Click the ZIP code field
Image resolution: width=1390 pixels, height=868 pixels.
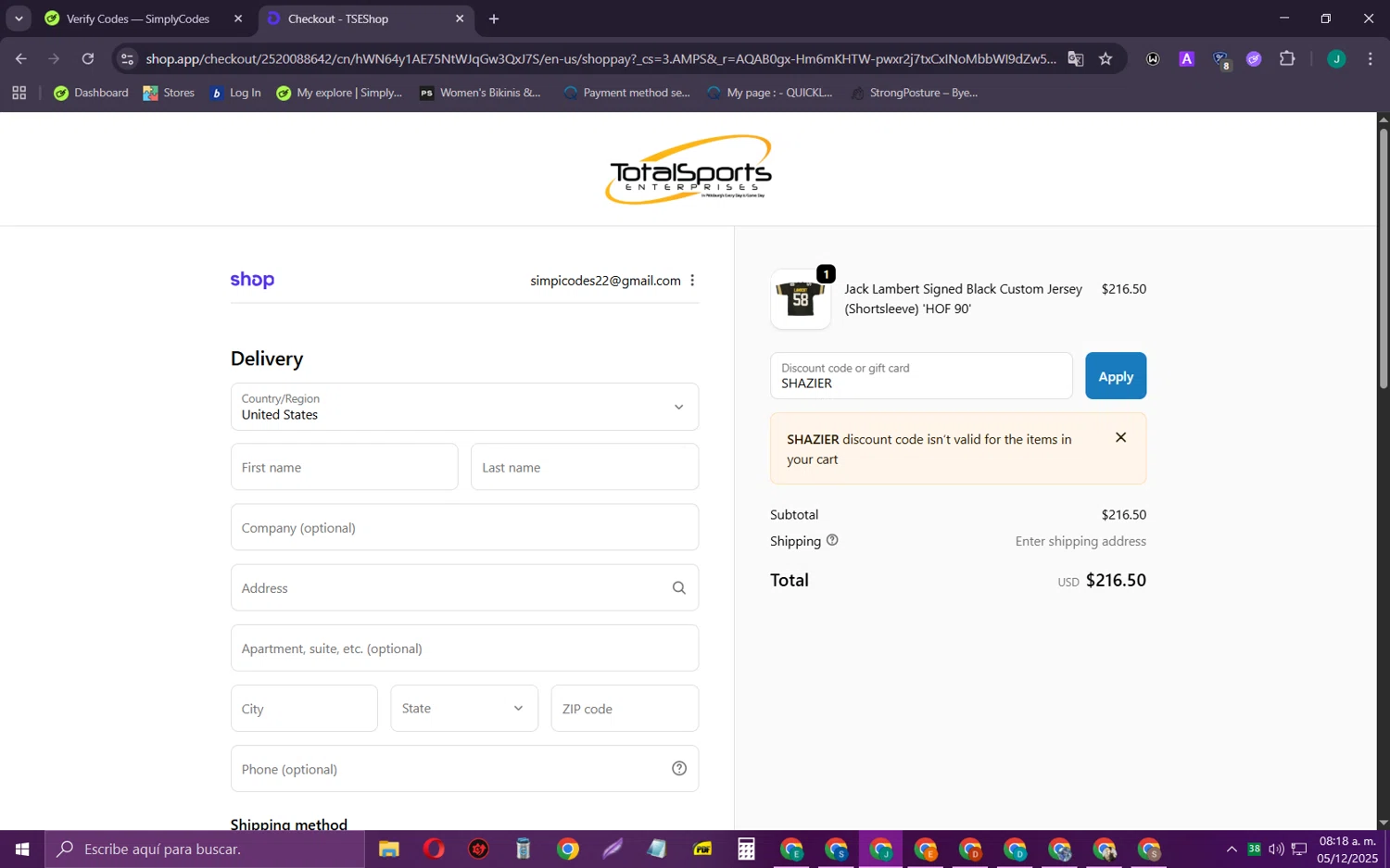pyautogui.click(x=625, y=709)
